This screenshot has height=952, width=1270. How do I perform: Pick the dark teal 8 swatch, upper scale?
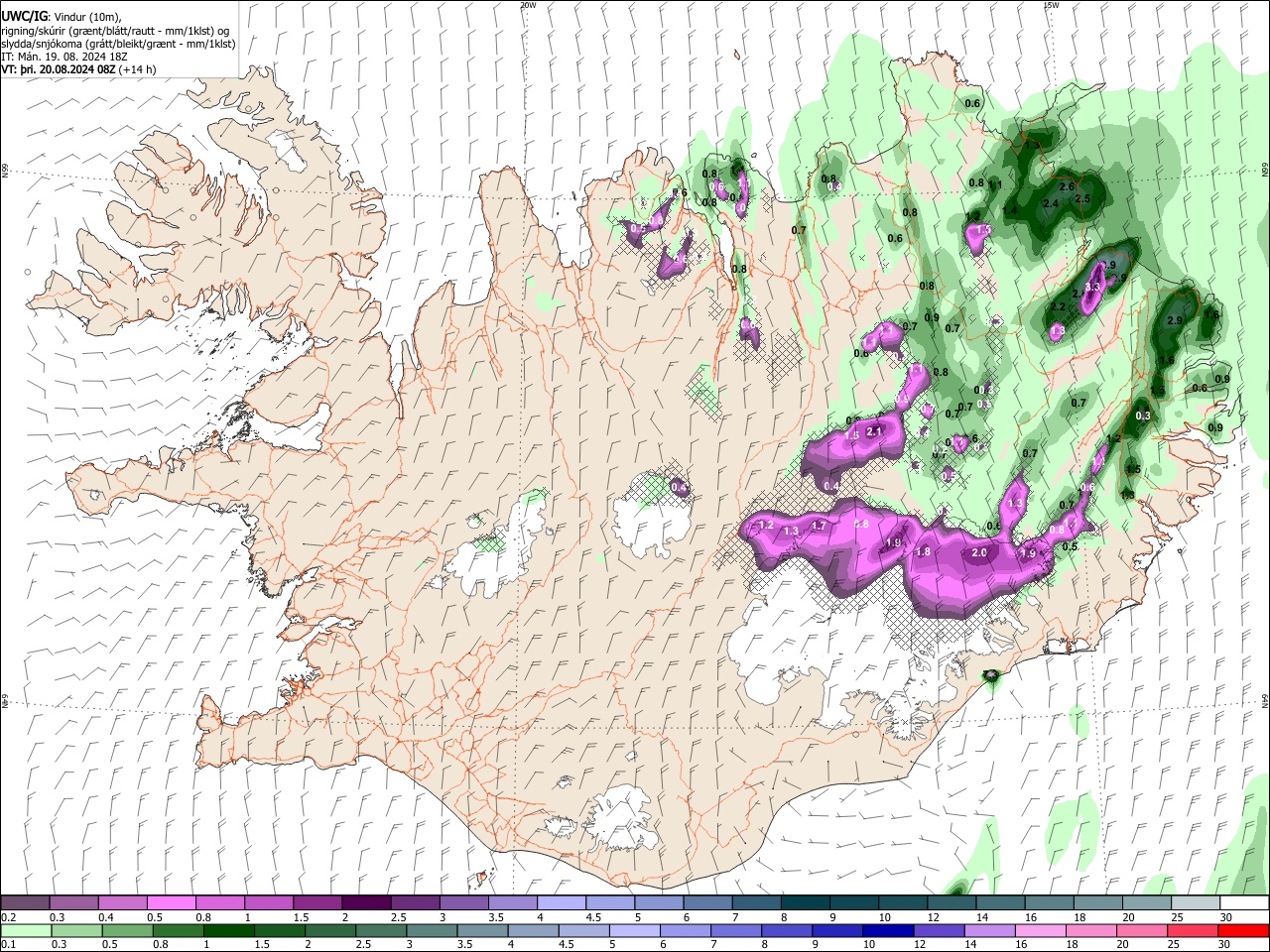[806, 903]
